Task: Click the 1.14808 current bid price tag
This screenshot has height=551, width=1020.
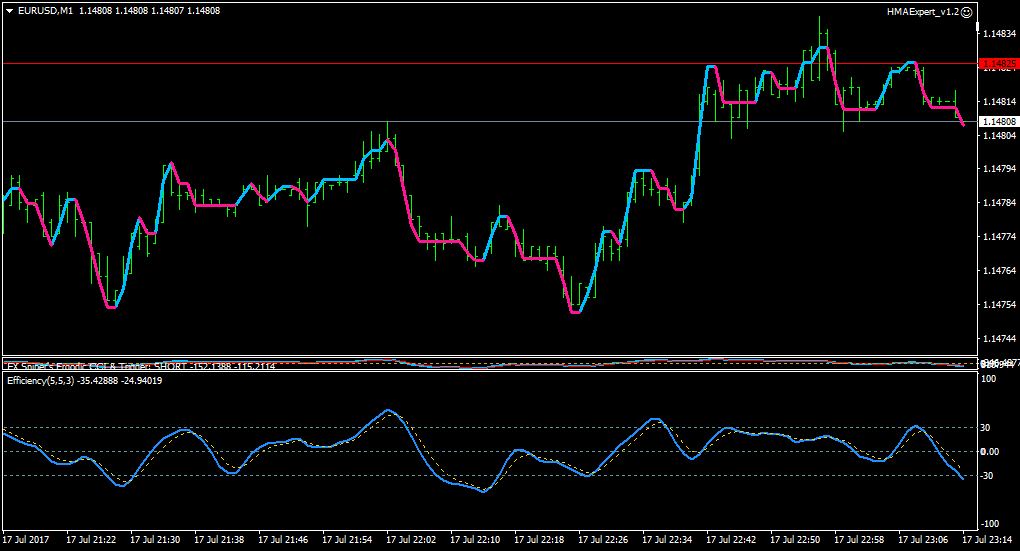Action: [998, 122]
